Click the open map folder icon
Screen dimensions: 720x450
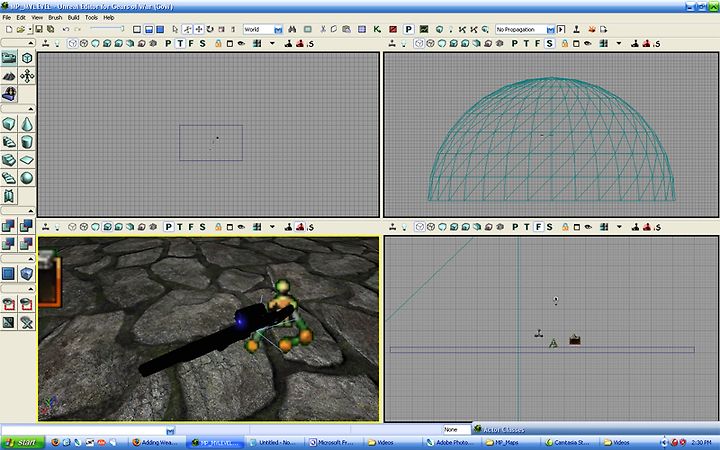pos(20,29)
